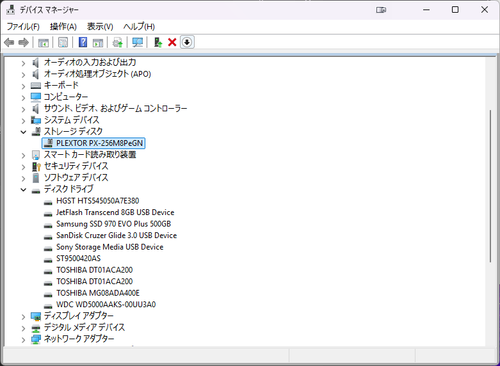Expand the オーディオ処理オブジェクト (APO) node
The width and height of the screenshot is (500, 366).
(x=23, y=74)
